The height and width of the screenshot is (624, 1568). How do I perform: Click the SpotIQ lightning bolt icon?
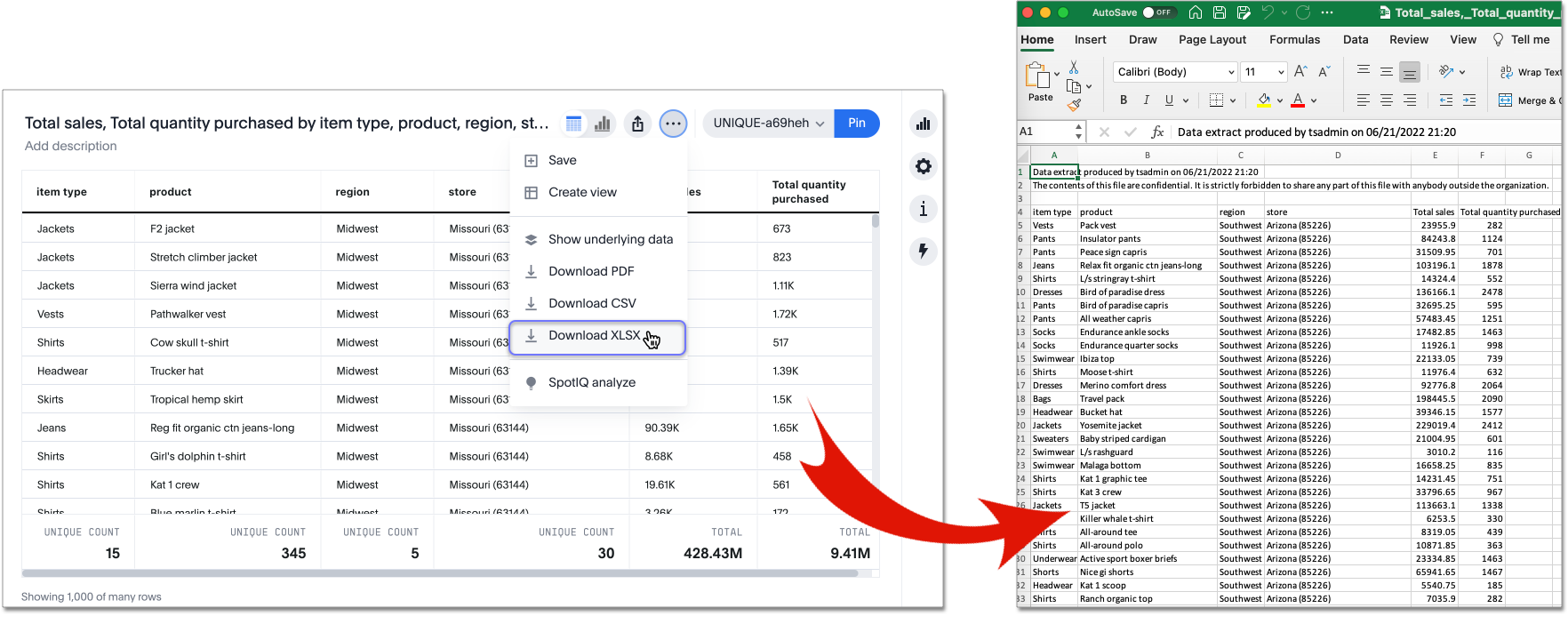[x=924, y=252]
